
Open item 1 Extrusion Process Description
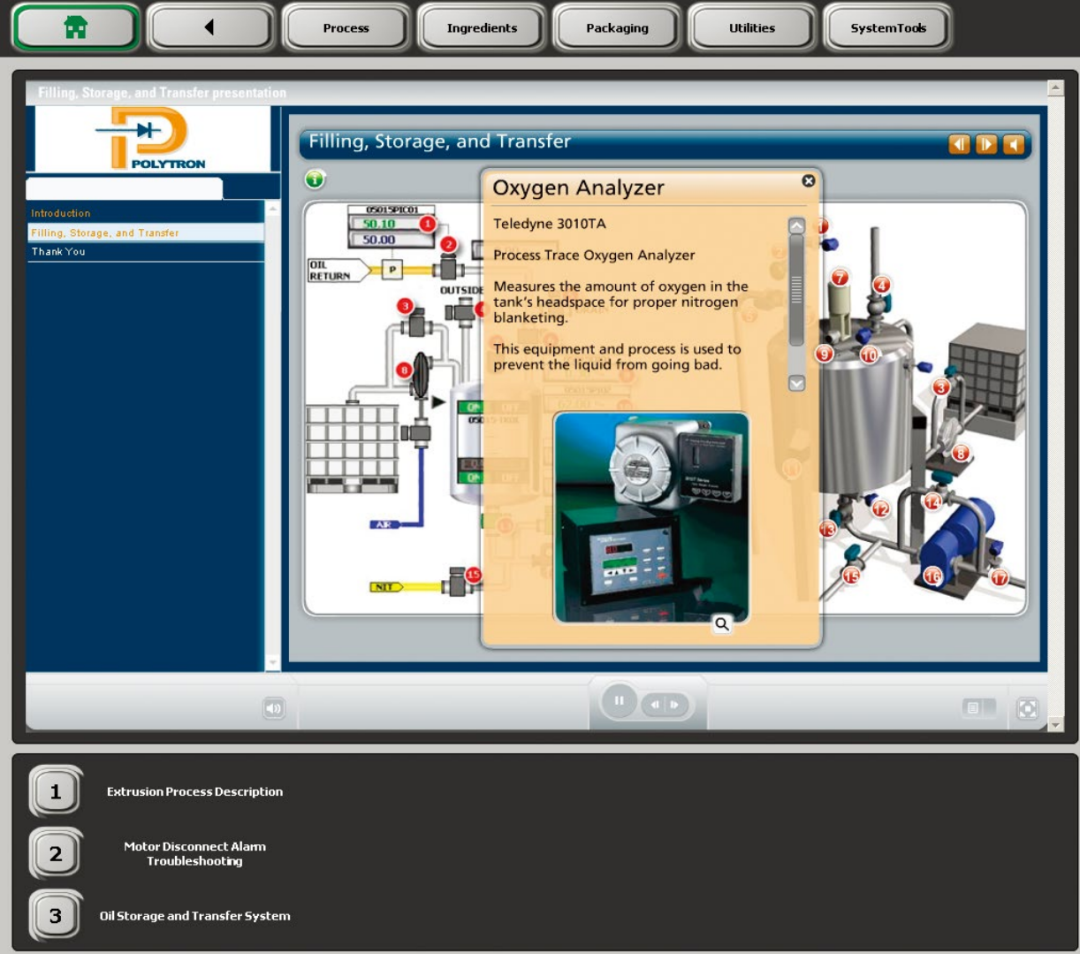coord(56,791)
